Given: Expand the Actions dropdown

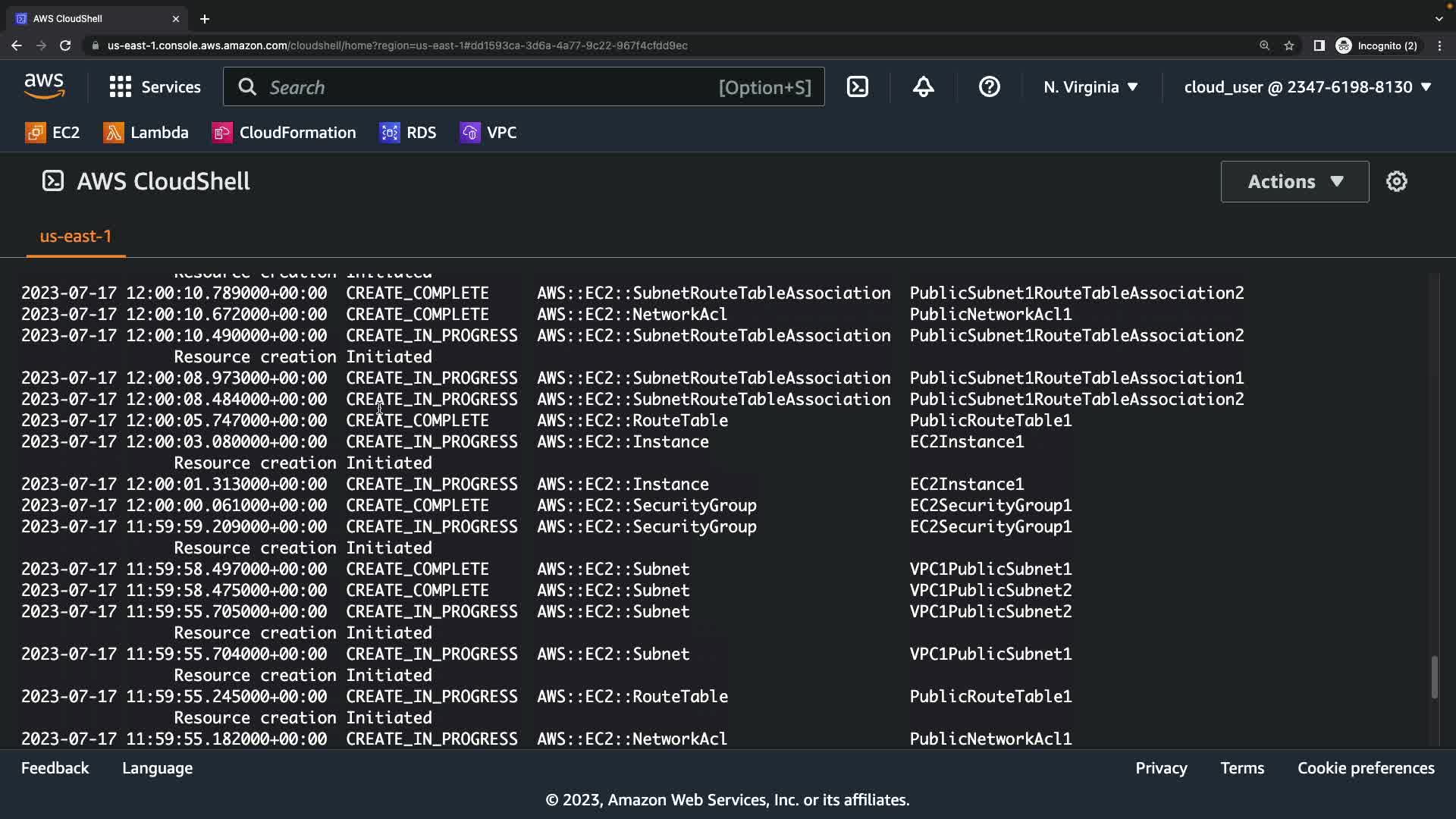Looking at the screenshot, I should pos(1294,181).
